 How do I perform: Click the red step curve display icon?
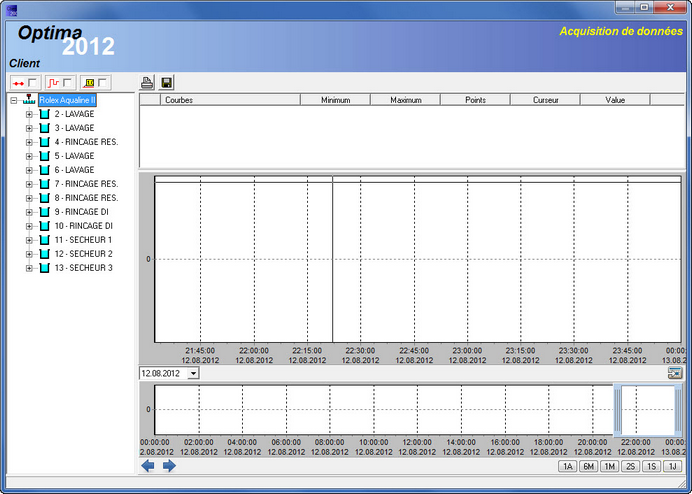pos(53,83)
